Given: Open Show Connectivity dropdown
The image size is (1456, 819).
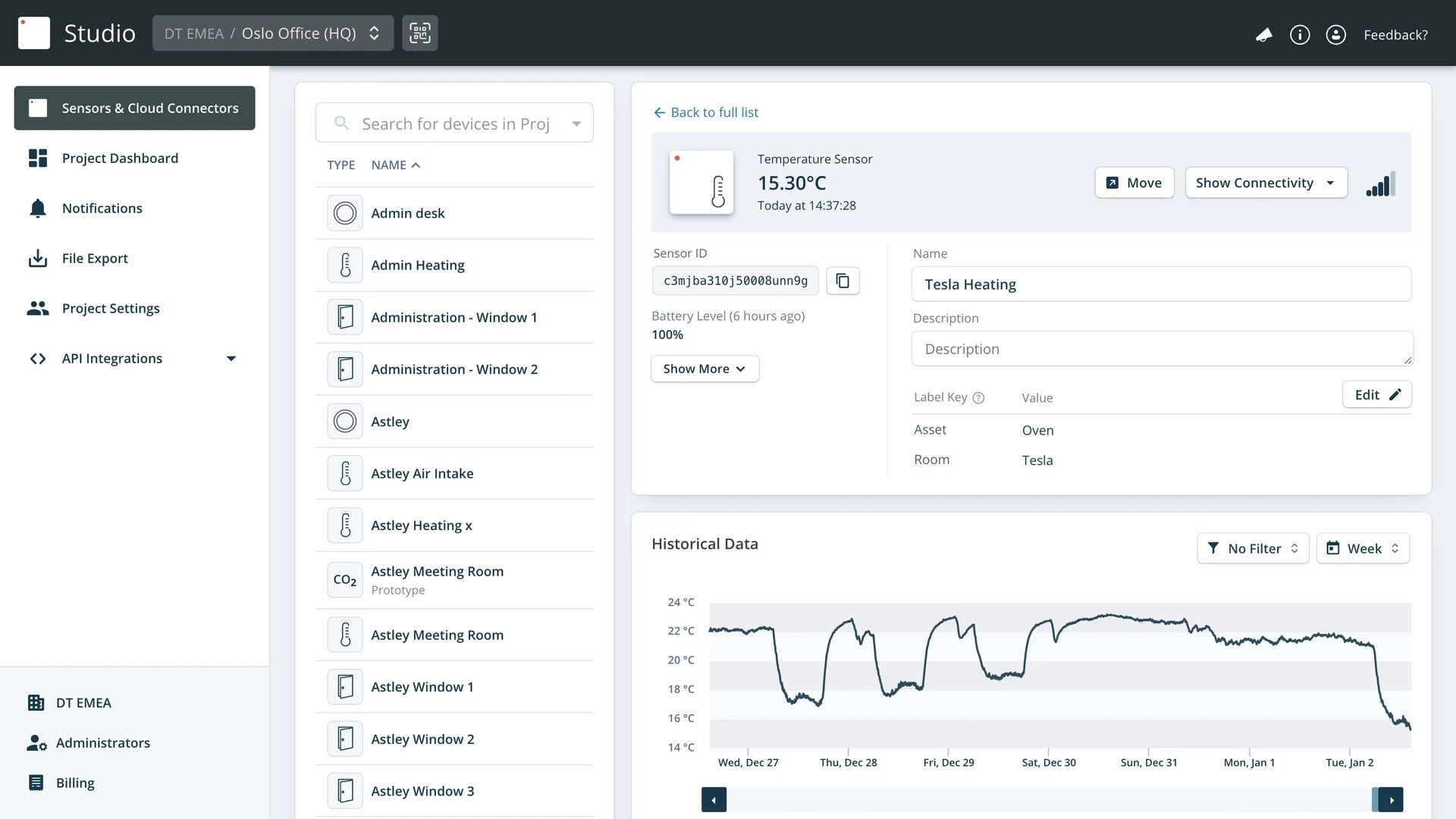Looking at the screenshot, I should click(1266, 183).
